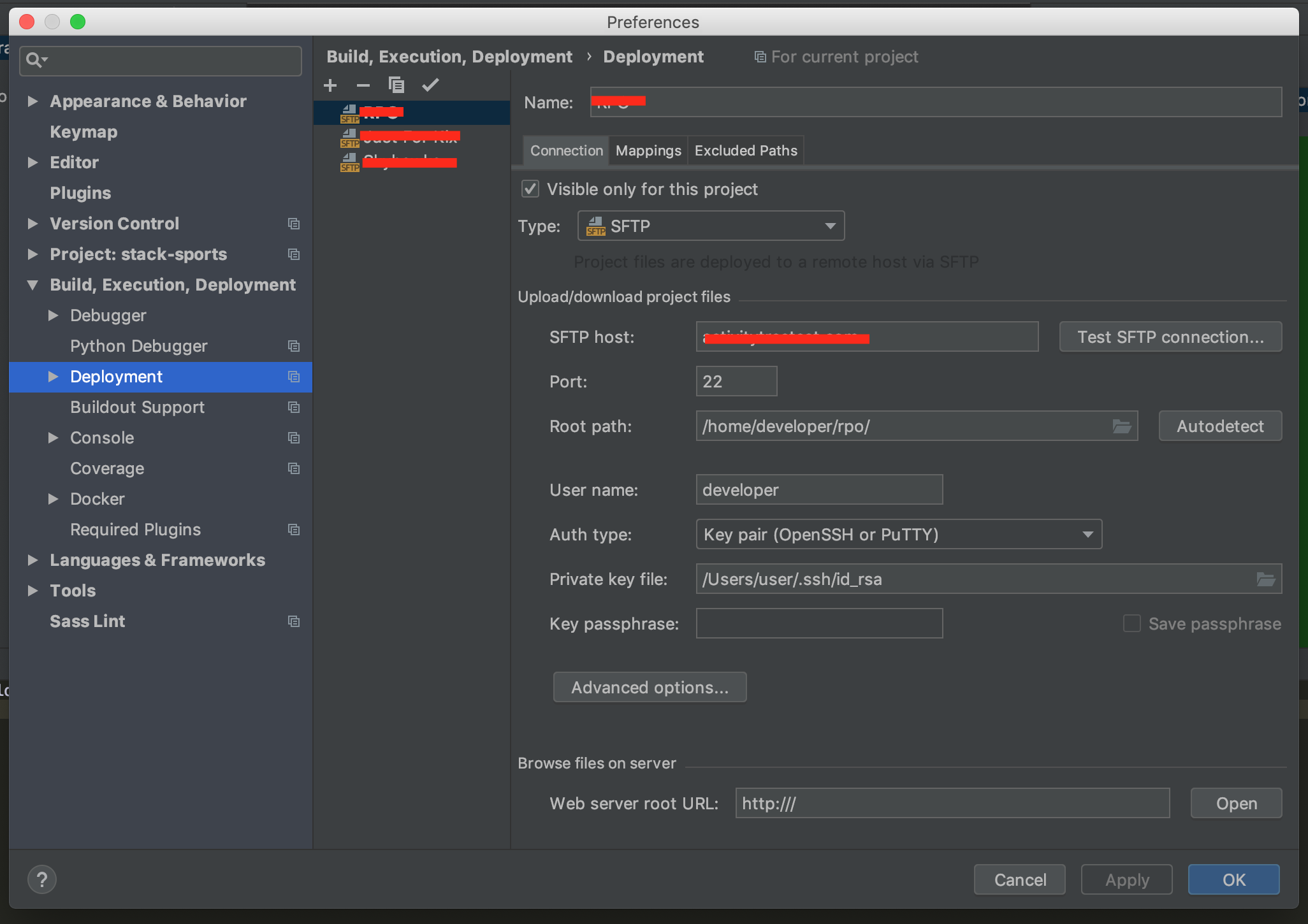Image resolution: width=1308 pixels, height=924 pixels.
Task: Click the Key passphrase input field
Action: [x=819, y=623]
